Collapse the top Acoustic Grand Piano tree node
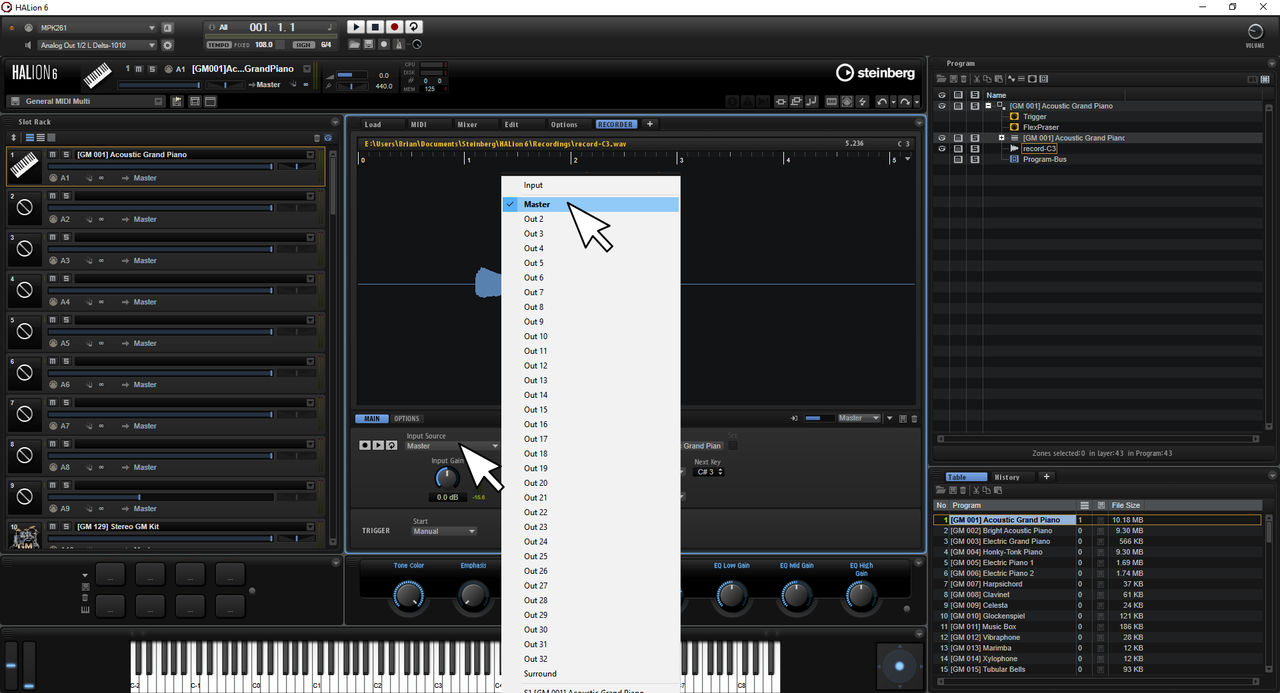 coord(988,106)
